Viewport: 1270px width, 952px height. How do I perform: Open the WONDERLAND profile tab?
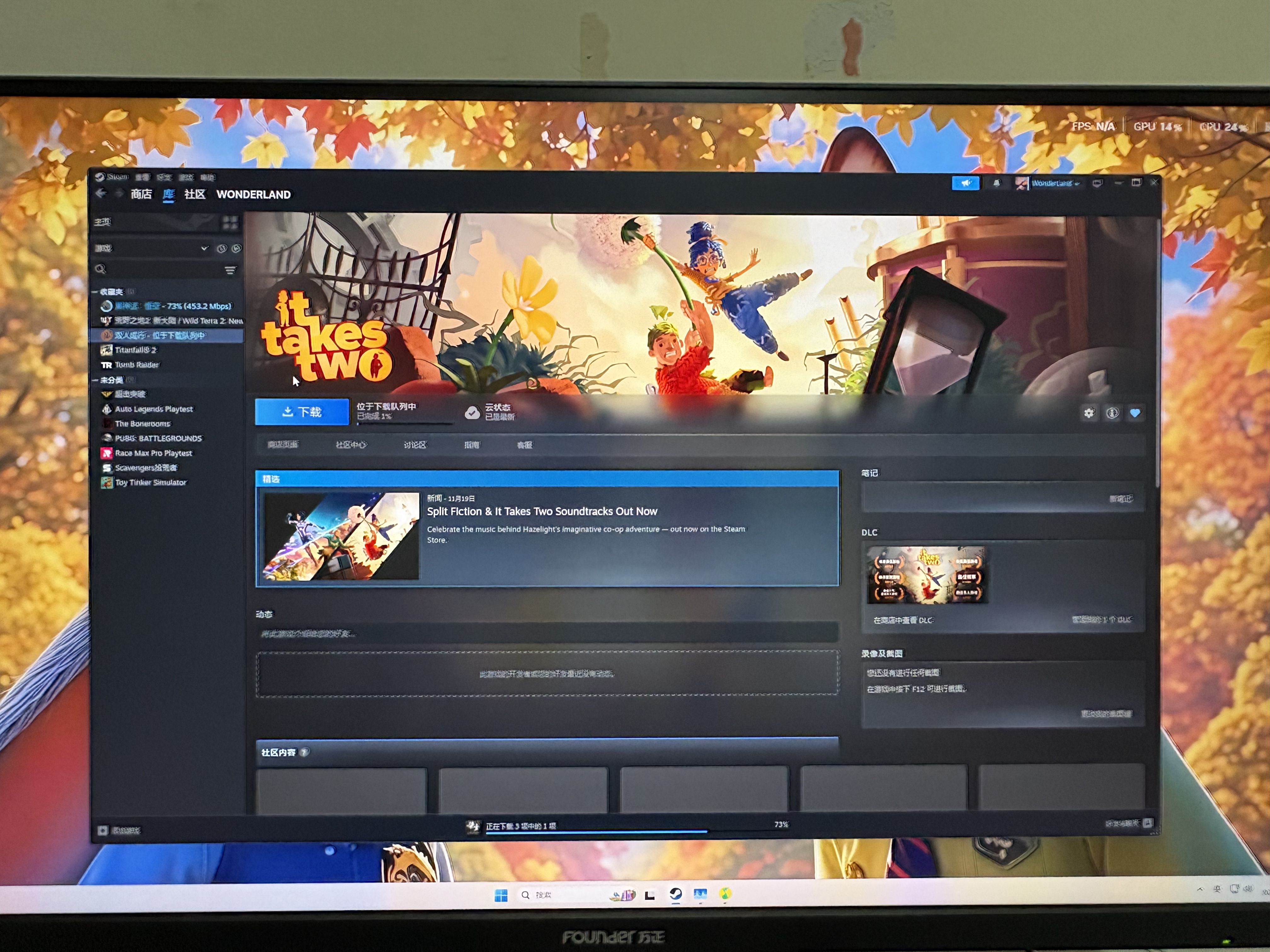pyautogui.click(x=253, y=195)
